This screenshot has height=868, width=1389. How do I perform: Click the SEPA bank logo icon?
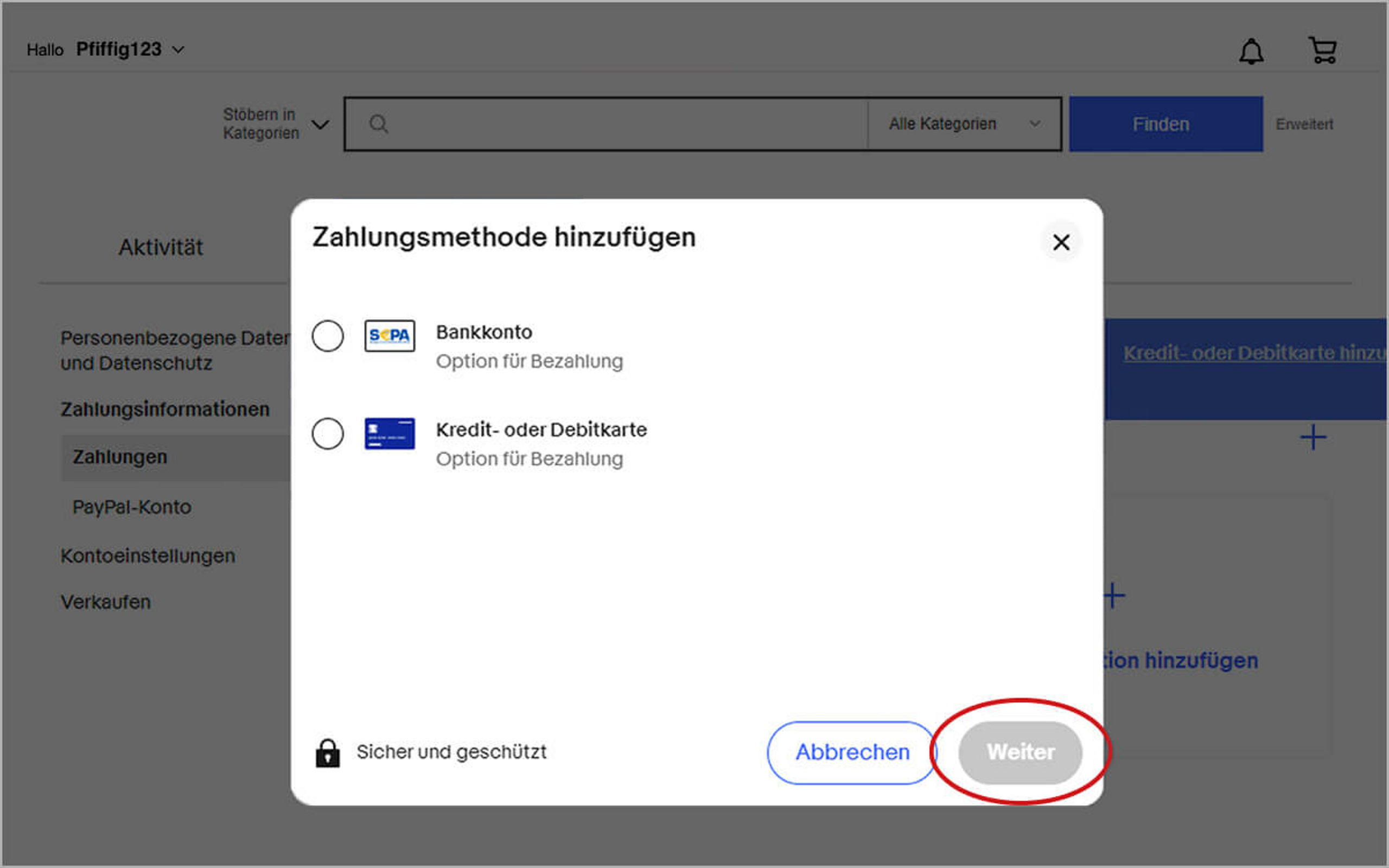click(x=389, y=336)
